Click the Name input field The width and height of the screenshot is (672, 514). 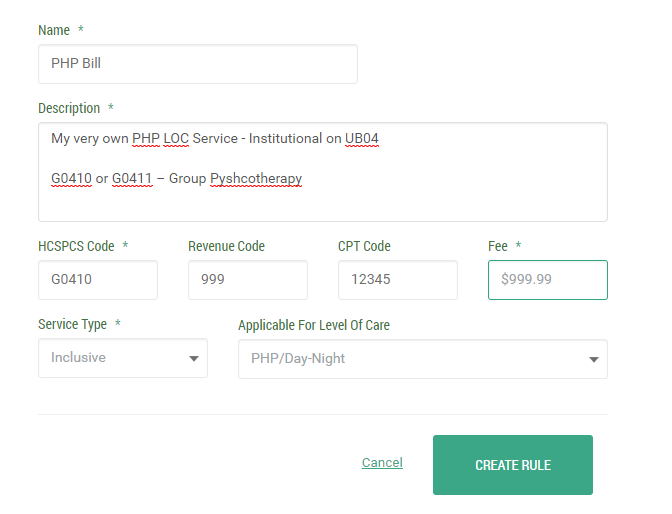(198, 64)
